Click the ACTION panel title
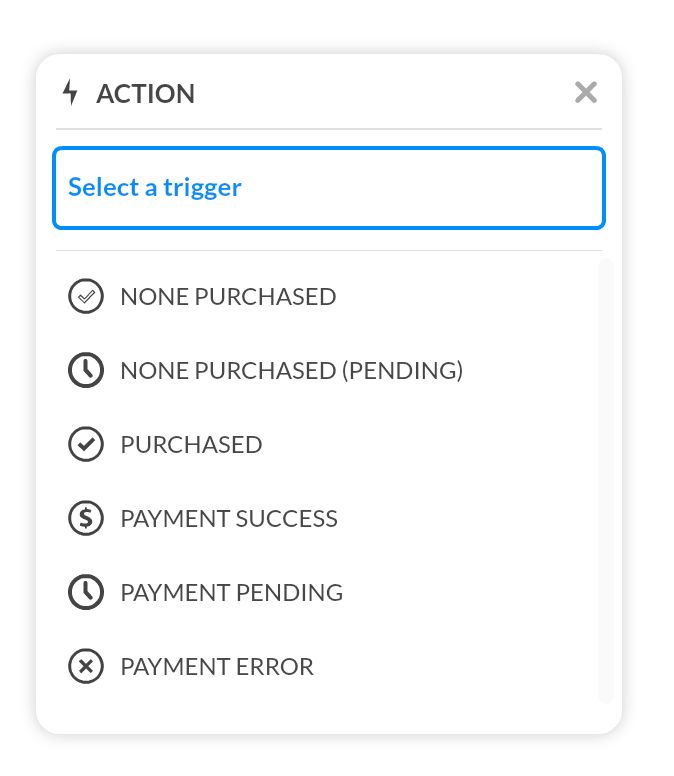Viewport: 674px width, 776px height. [x=145, y=94]
